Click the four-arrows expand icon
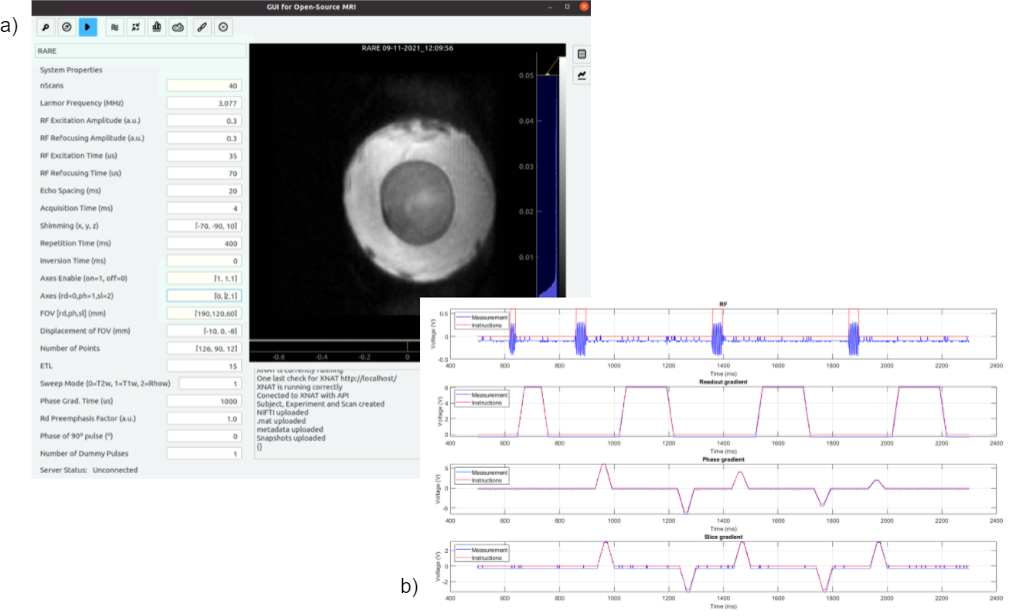 coord(135,27)
